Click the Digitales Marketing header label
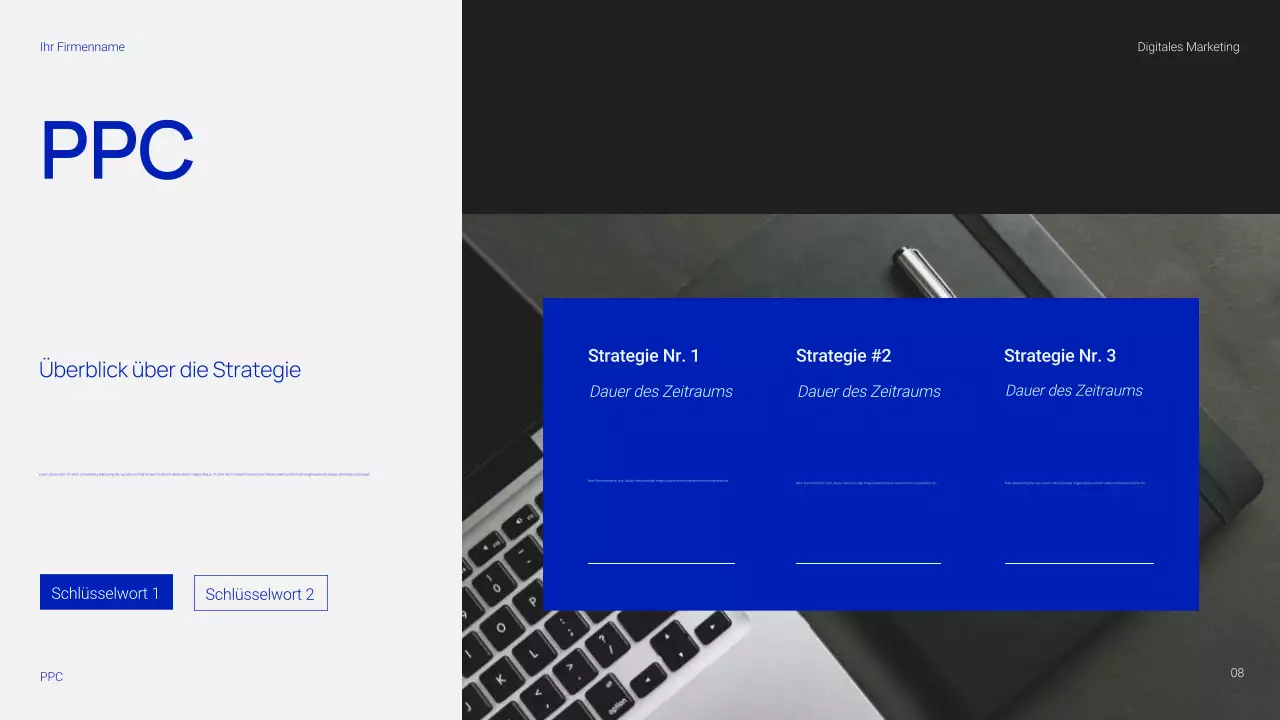 pyautogui.click(x=1188, y=47)
